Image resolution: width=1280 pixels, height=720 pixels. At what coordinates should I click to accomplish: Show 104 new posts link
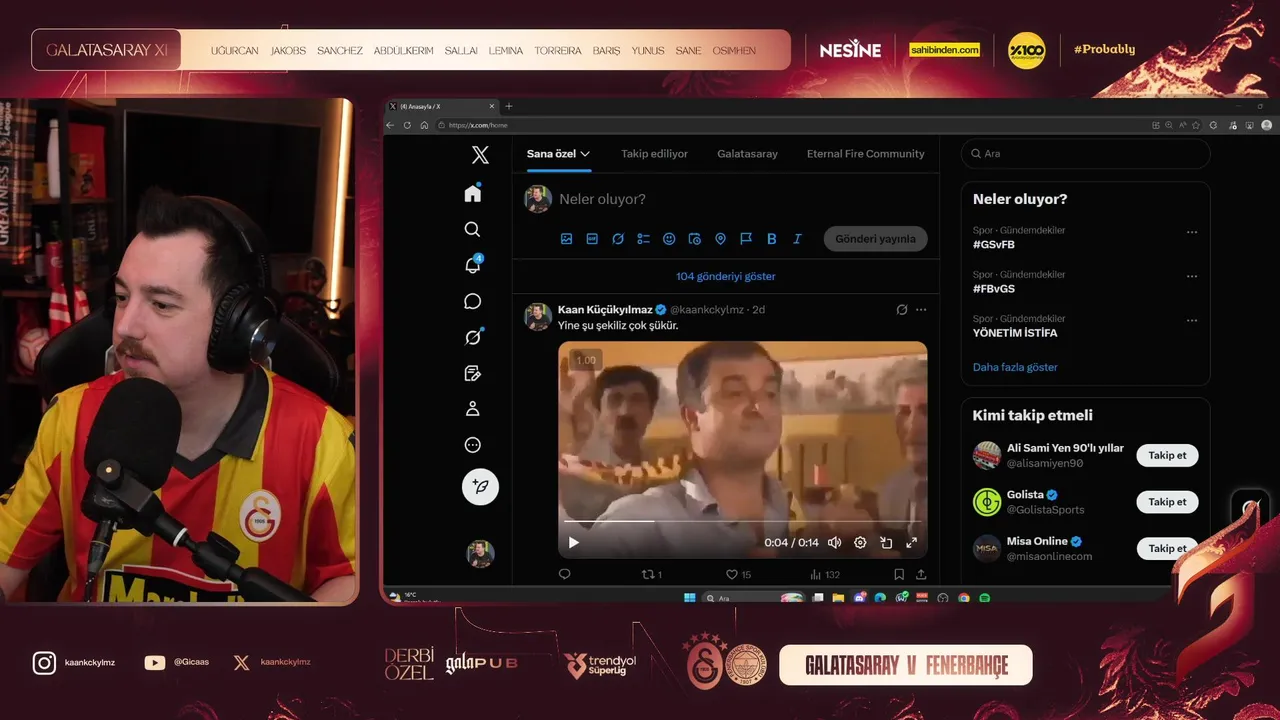726,276
